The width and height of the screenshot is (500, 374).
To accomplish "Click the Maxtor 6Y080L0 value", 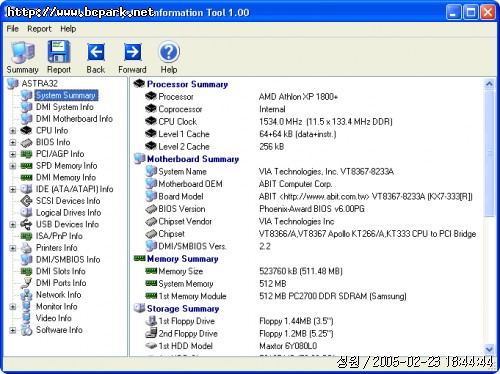I will tap(288, 346).
